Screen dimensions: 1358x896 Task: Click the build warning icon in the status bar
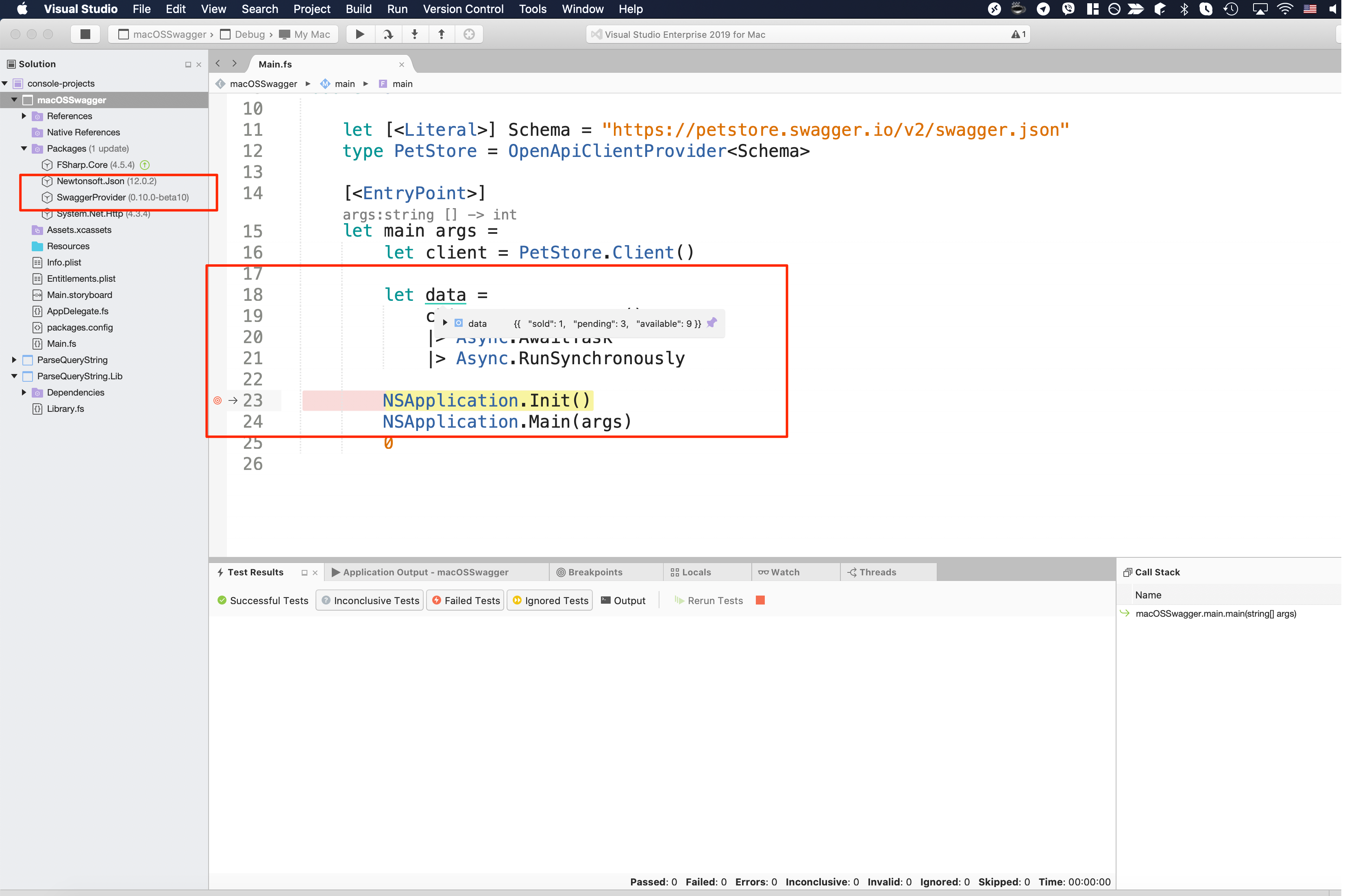click(x=1016, y=34)
